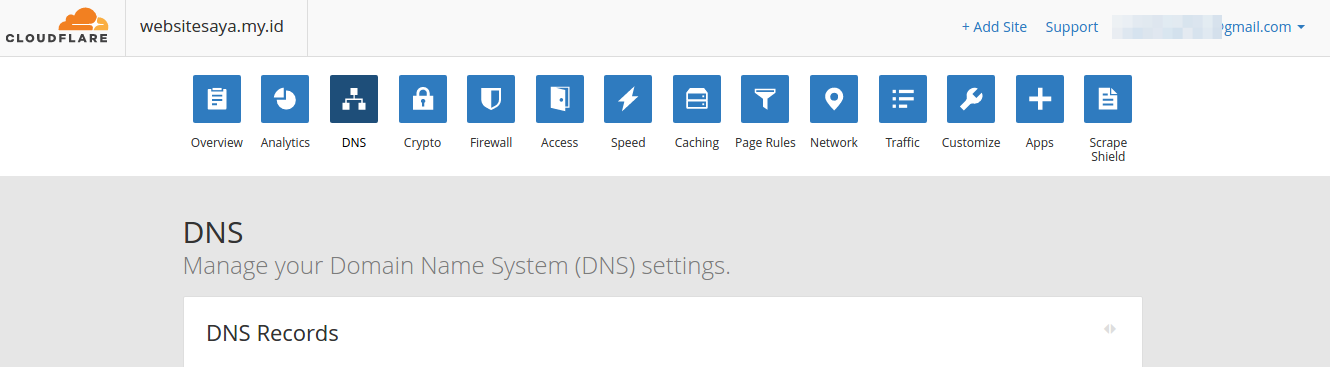Open the websitesaya.my.id site selector
The height and width of the screenshot is (367, 1330).
(212, 27)
